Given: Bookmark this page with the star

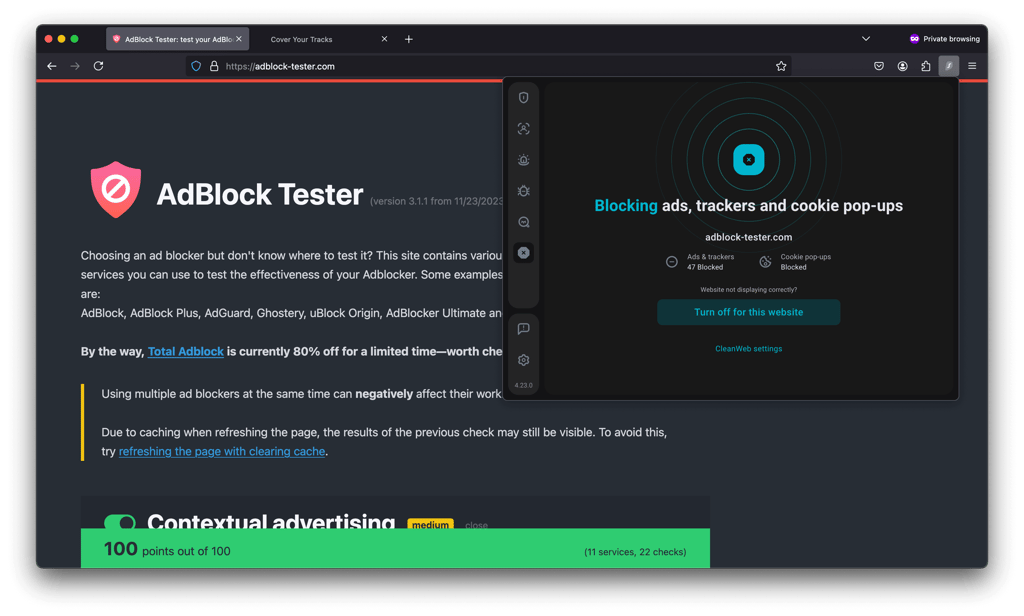Looking at the screenshot, I should coord(781,66).
